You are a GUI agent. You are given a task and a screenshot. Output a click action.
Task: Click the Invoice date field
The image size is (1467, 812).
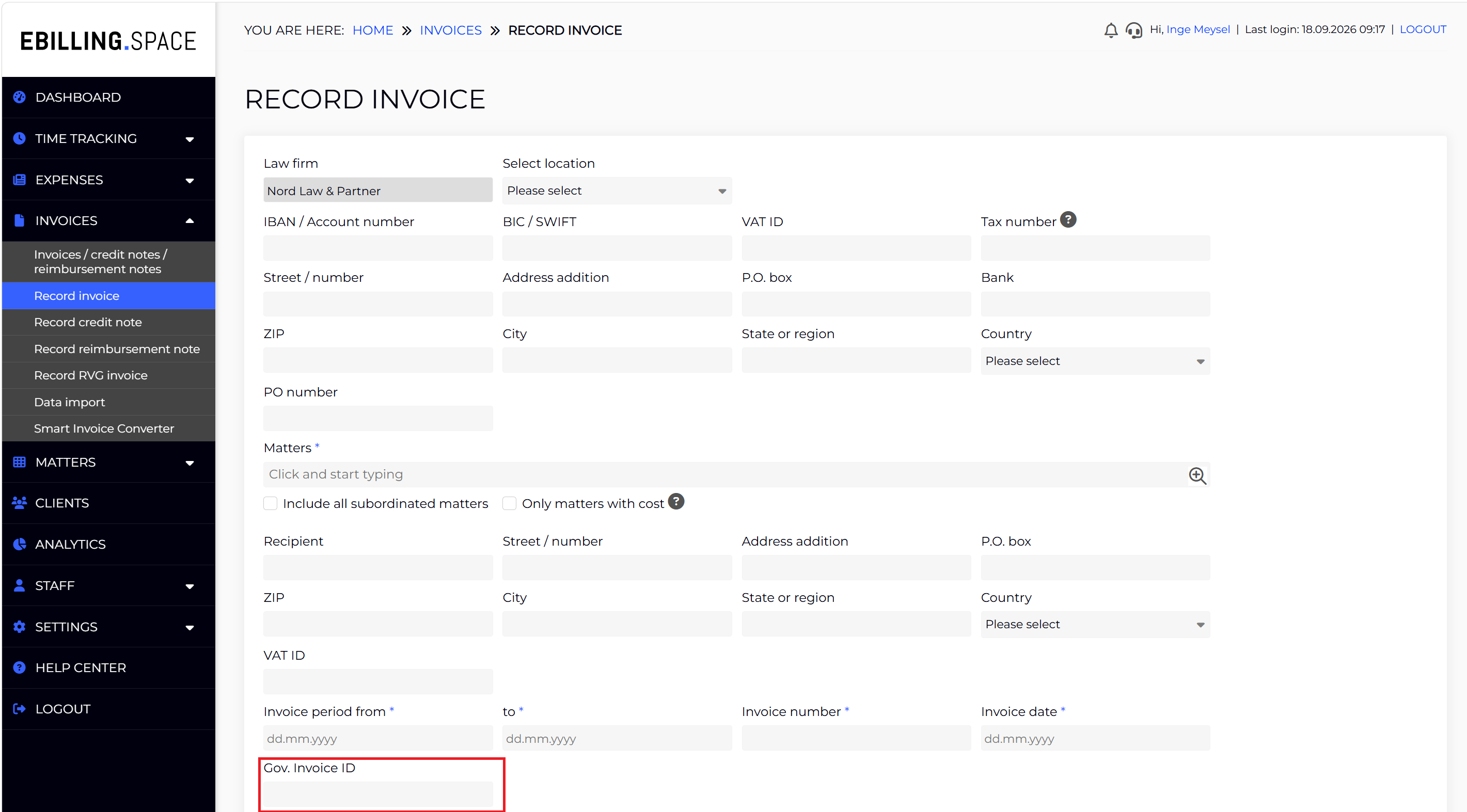point(1095,738)
